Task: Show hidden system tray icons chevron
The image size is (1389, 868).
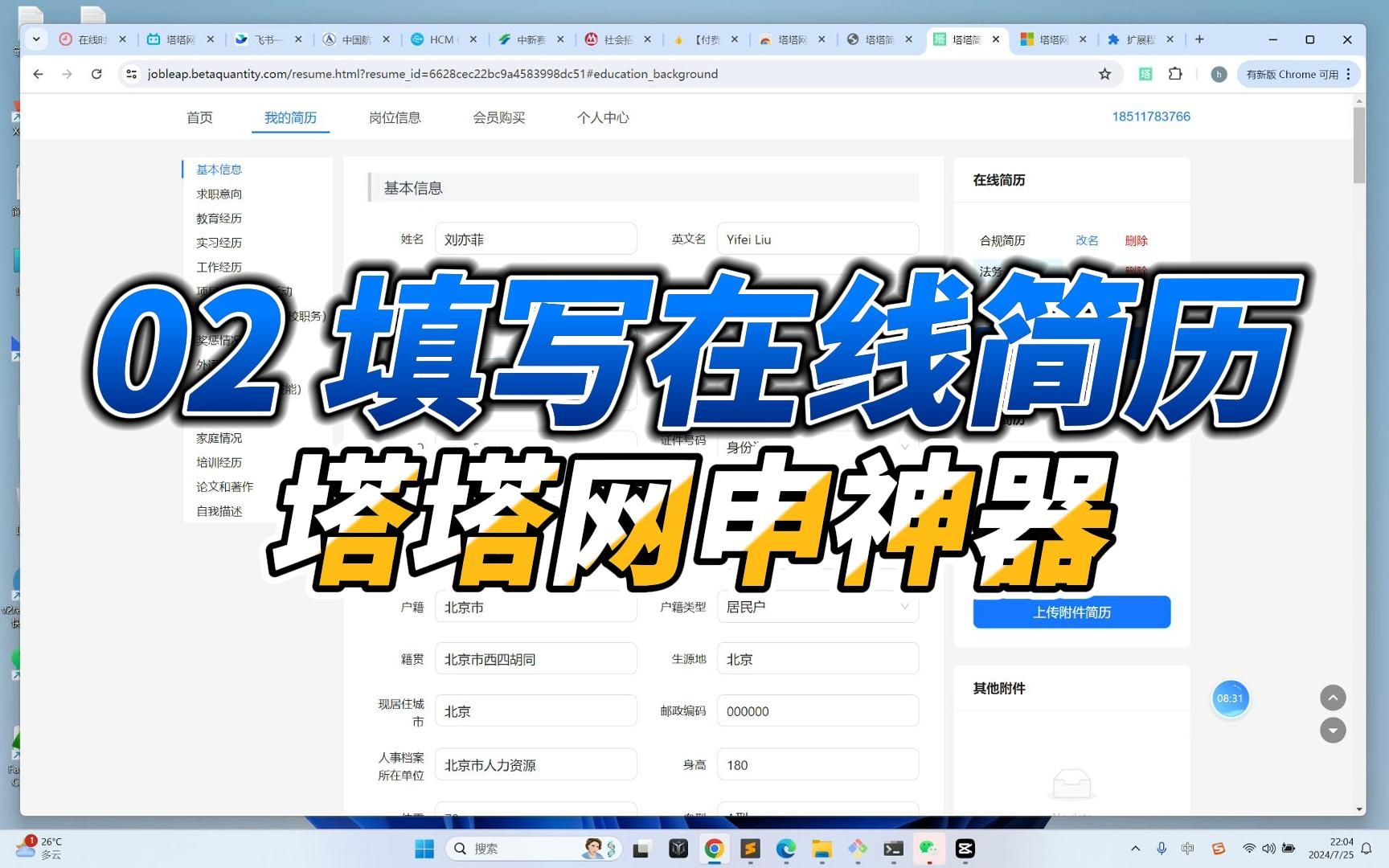Action: pyautogui.click(x=1135, y=848)
